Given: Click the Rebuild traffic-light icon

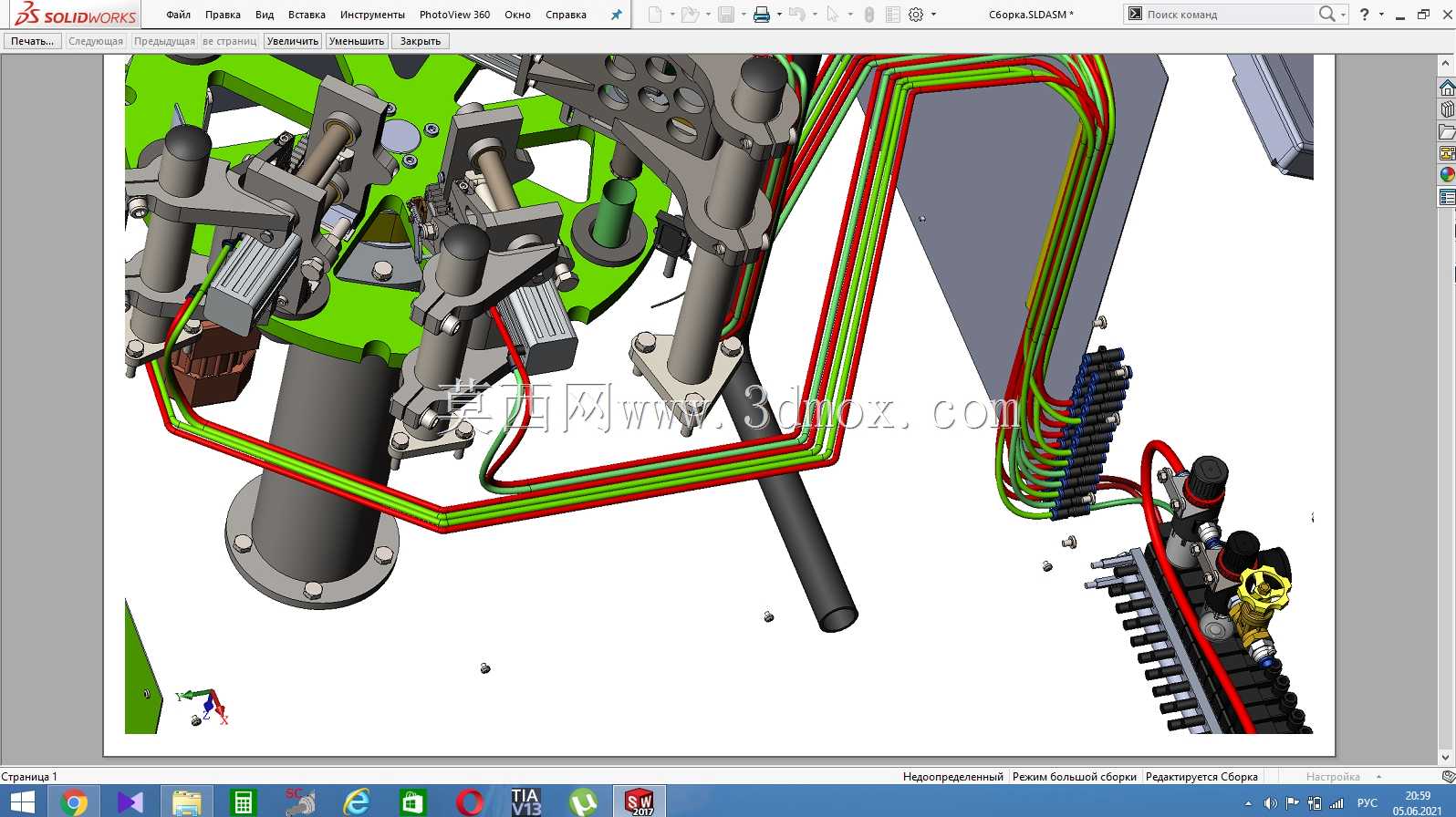Looking at the screenshot, I should pyautogui.click(x=869, y=15).
